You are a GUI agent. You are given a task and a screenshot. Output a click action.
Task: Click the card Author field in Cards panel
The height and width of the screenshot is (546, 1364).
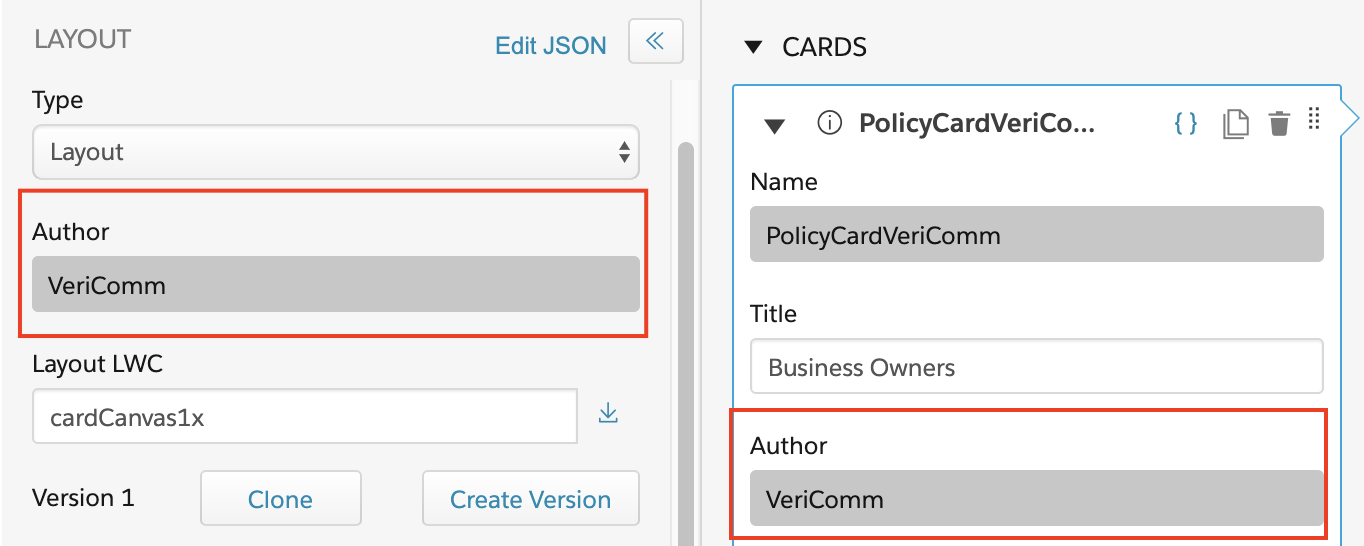tap(1037, 498)
